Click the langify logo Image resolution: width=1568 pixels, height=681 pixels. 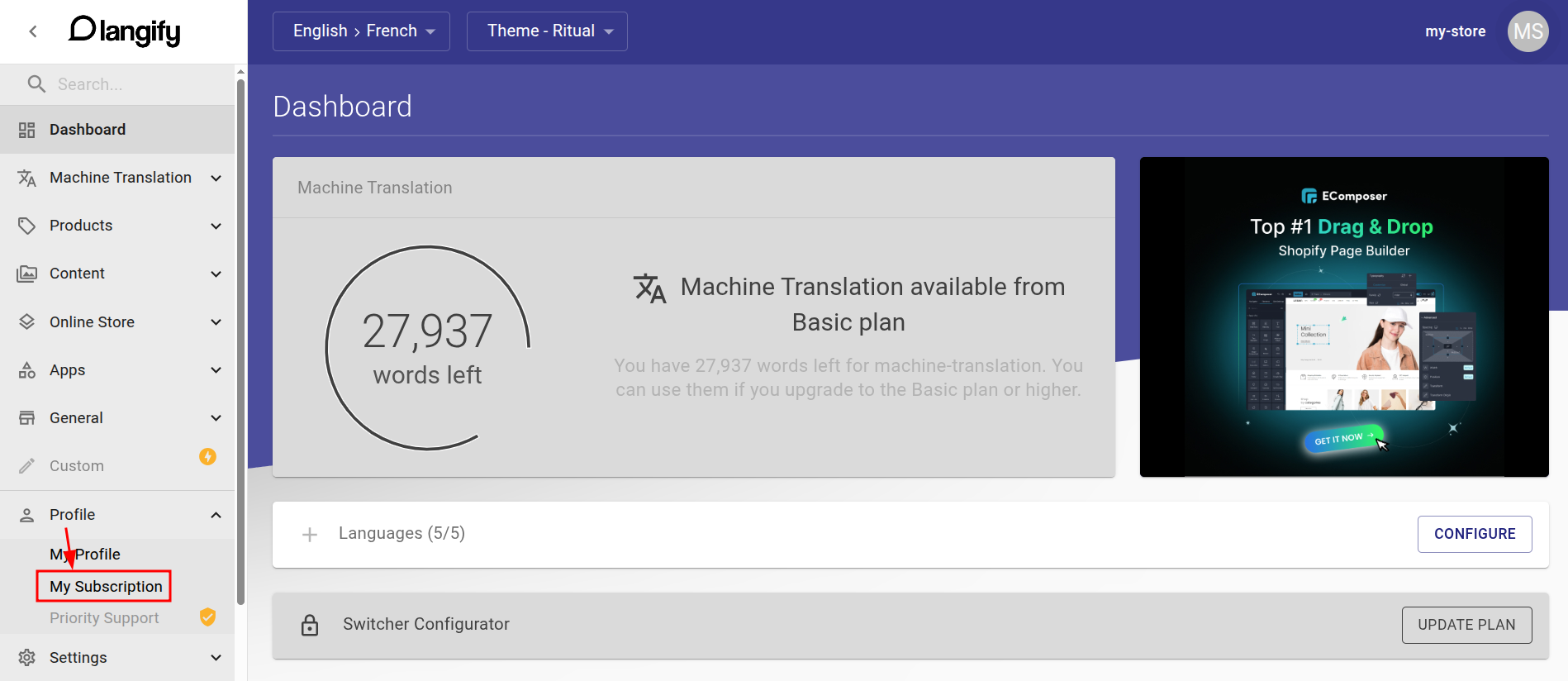click(125, 31)
